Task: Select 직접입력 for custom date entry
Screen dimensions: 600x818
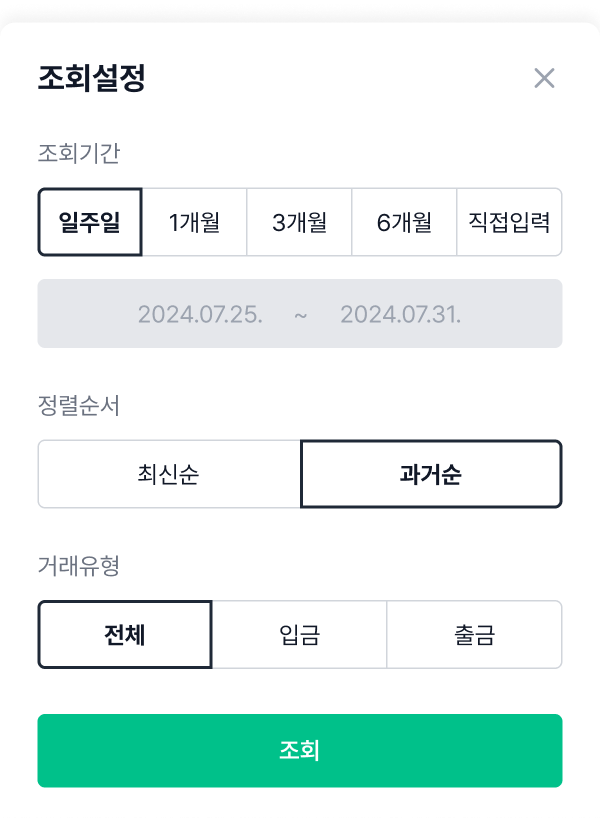Action: [509, 222]
